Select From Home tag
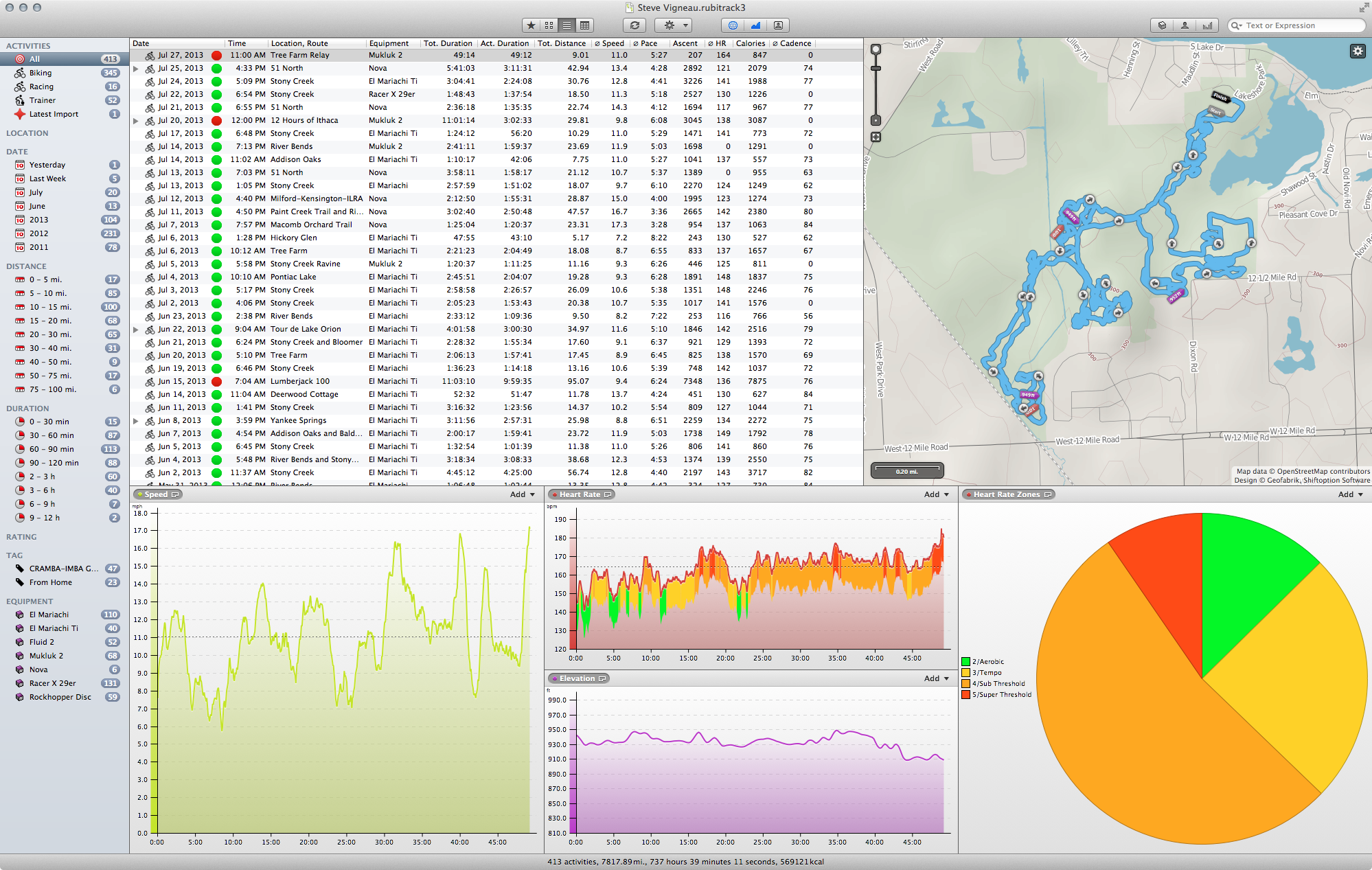Viewport: 1372px width, 870px height. tap(65, 582)
